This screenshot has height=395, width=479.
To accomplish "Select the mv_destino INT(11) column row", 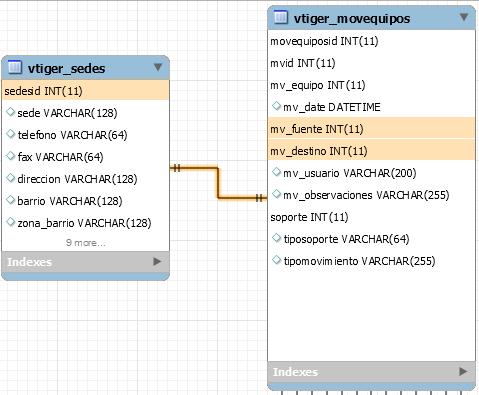I will [x=371, y=150].
